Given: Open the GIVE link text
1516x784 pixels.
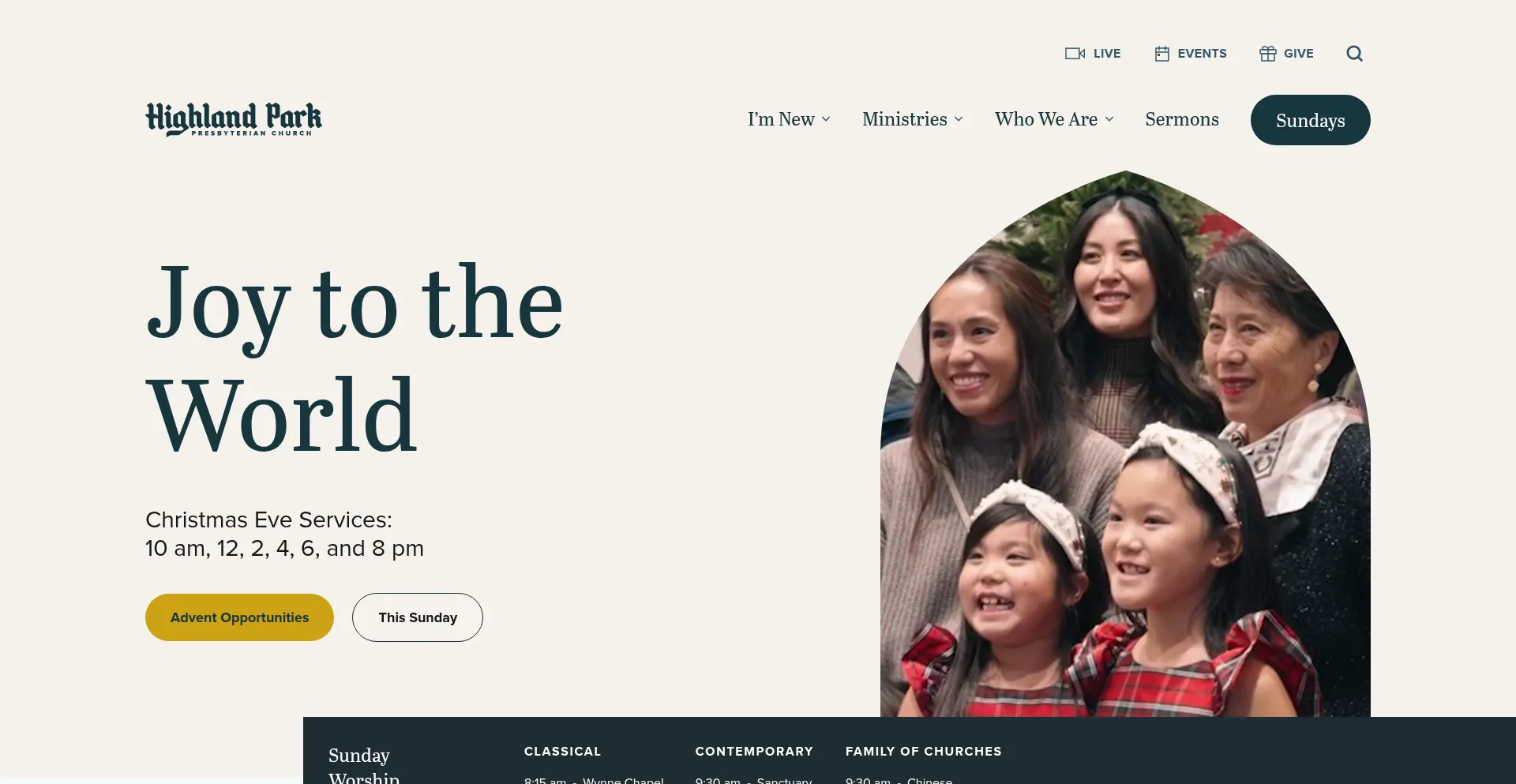Looking at the screenshot, I should tap(1298, 54).
